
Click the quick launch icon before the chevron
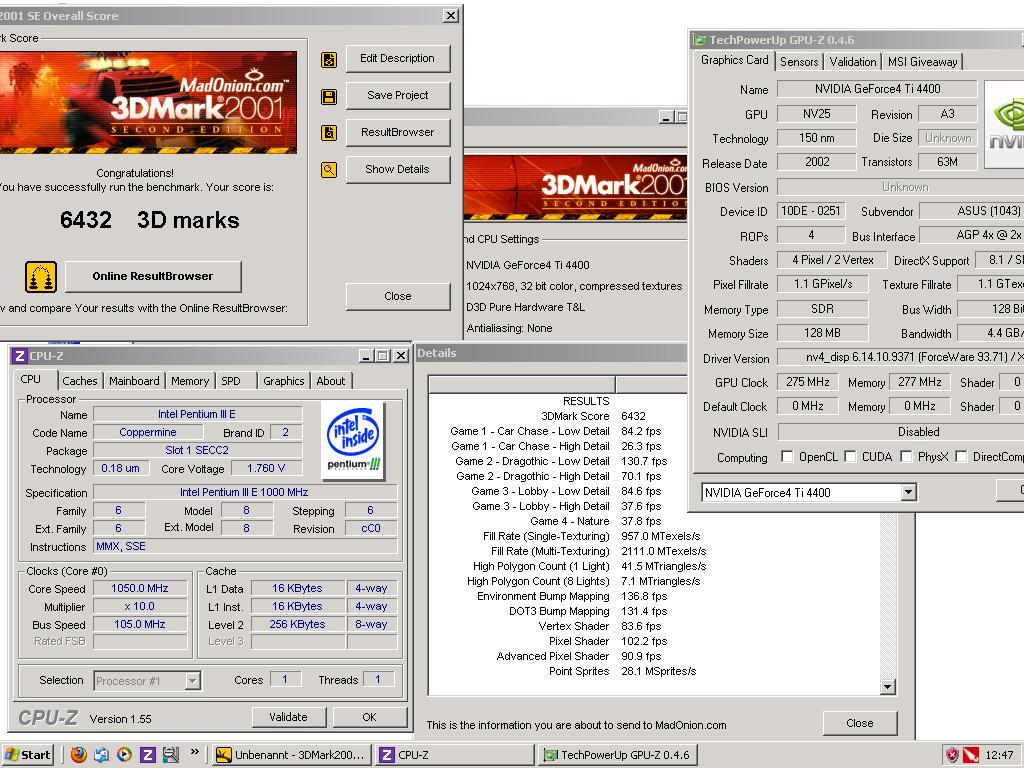click(x=171, y=755)
